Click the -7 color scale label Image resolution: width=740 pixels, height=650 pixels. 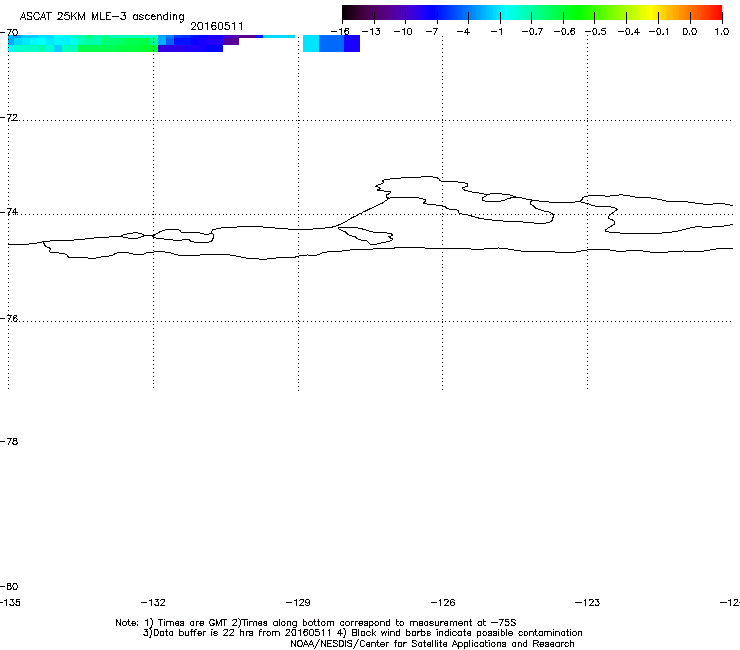432,32
